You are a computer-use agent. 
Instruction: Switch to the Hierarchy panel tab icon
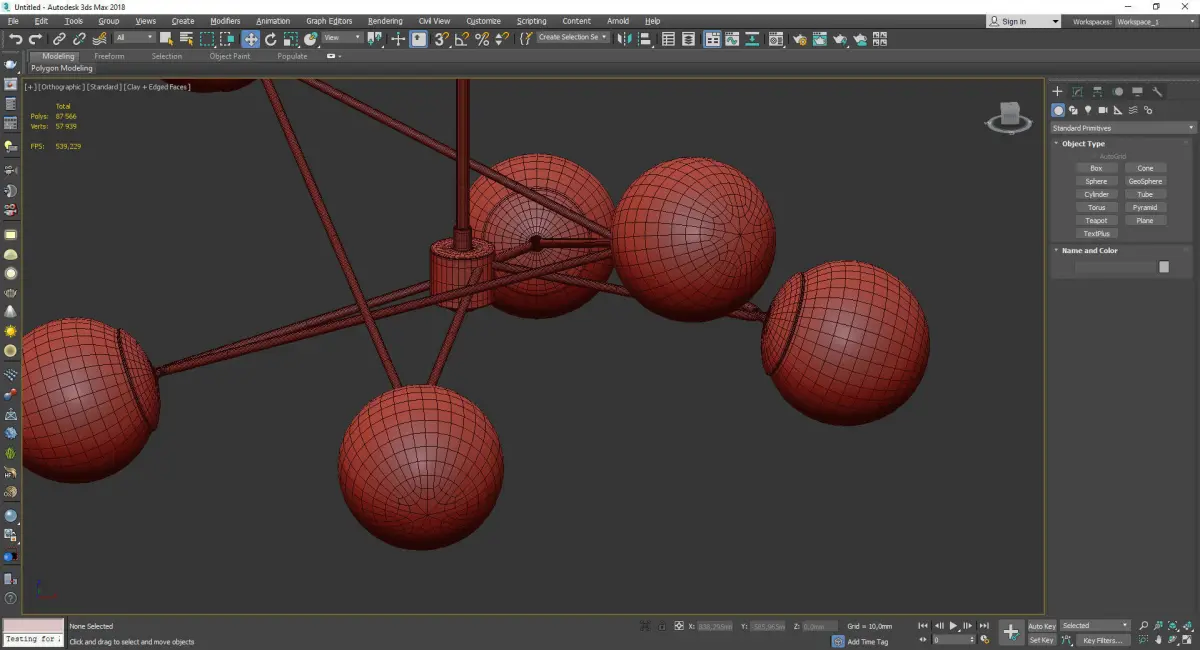click(x=1097, y=91)
